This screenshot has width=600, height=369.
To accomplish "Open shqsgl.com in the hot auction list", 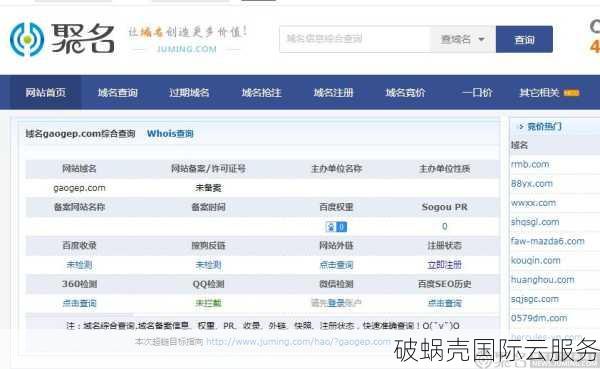I will pyautogui.click(x=535, y=222).
